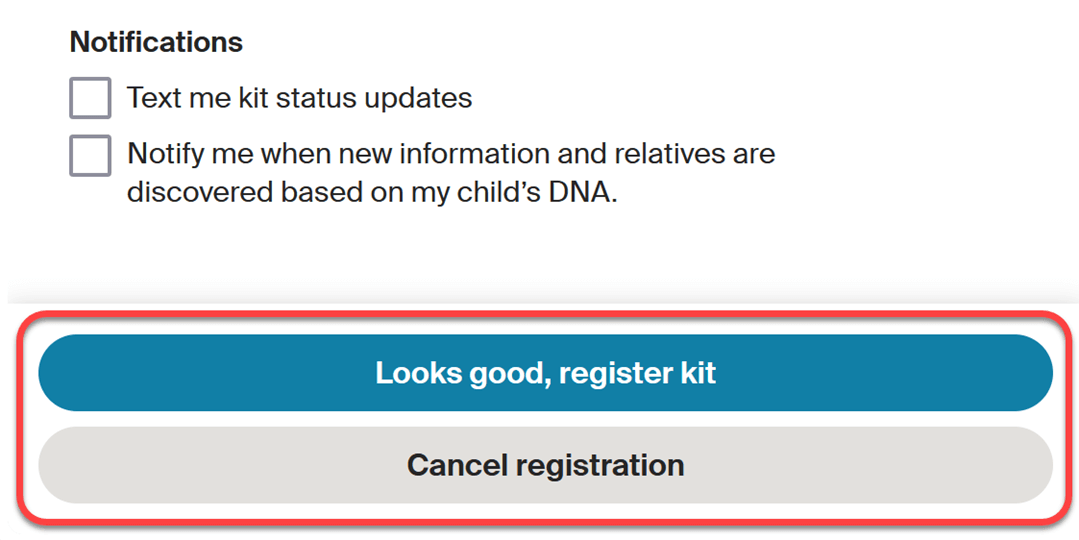The image size is (1079, 540).
Task: Enable the Text me kit status updates checkbox
Action: point(90,98)
